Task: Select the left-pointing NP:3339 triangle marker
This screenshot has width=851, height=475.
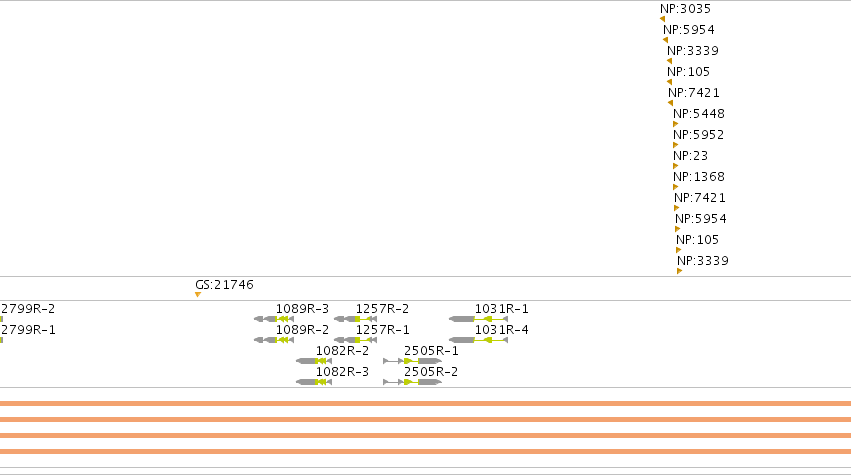Action: 670,61
